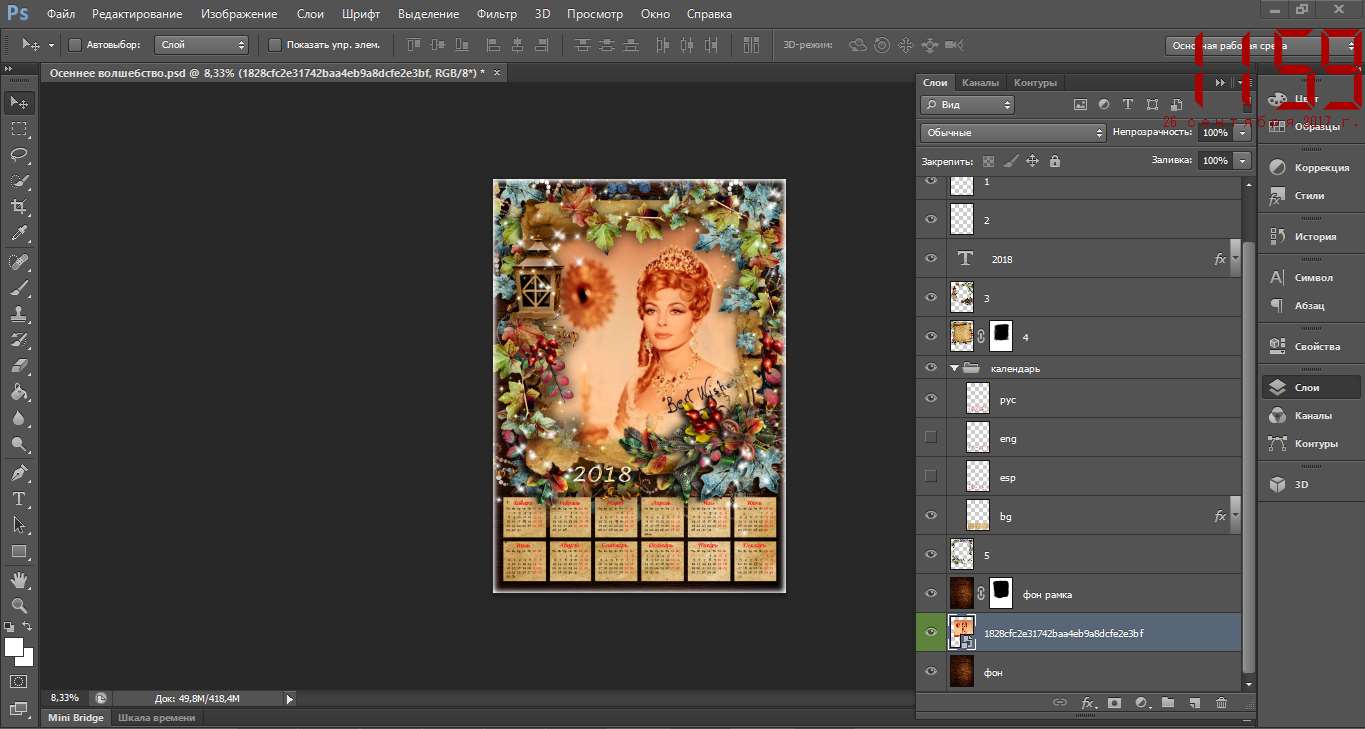Open the Вид layer filter dropdown
This screenshot has height=729, width=1365.
coord(966,104)
